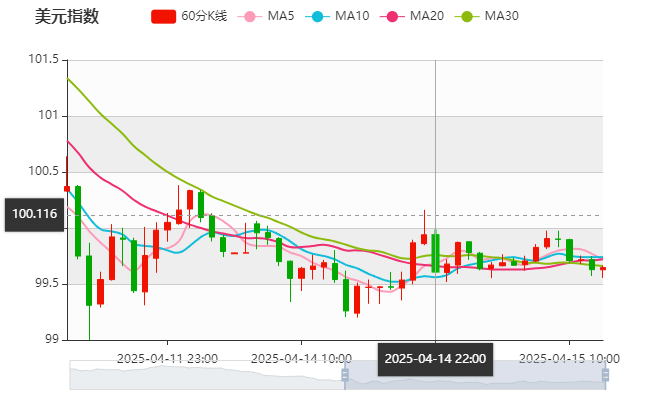The height and width of the screenshot is (400, 670).
Task: Click the 2025-04-15 10:00 axis label
Action: tap(569, 359)
